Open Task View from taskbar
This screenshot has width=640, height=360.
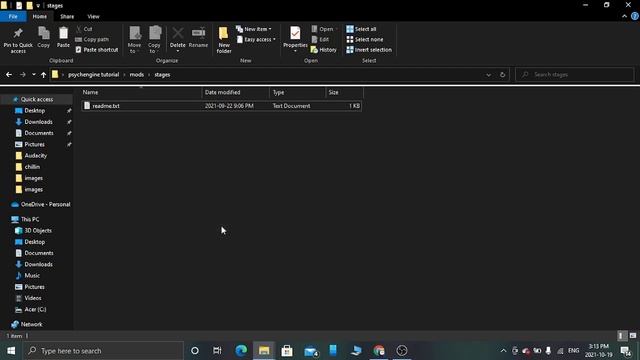tap(217, 351)
